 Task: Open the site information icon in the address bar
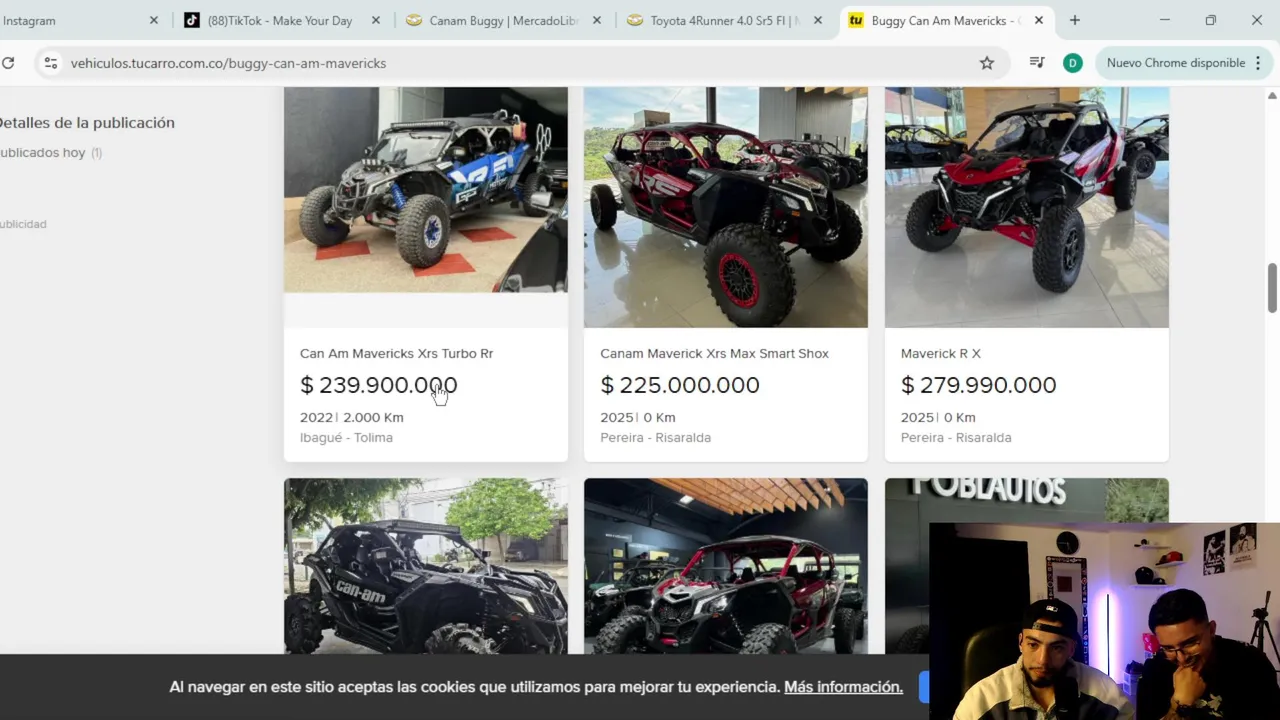tap(51, 63)
